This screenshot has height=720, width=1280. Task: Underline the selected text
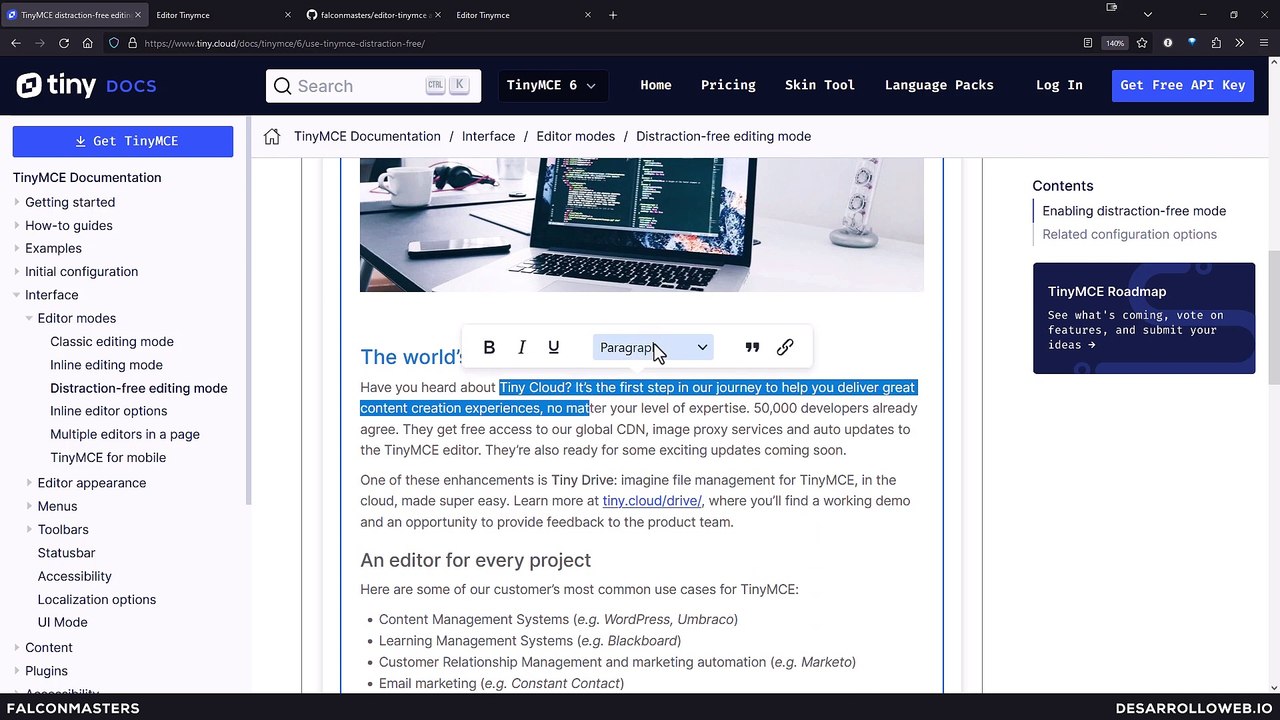click(553, 347)
